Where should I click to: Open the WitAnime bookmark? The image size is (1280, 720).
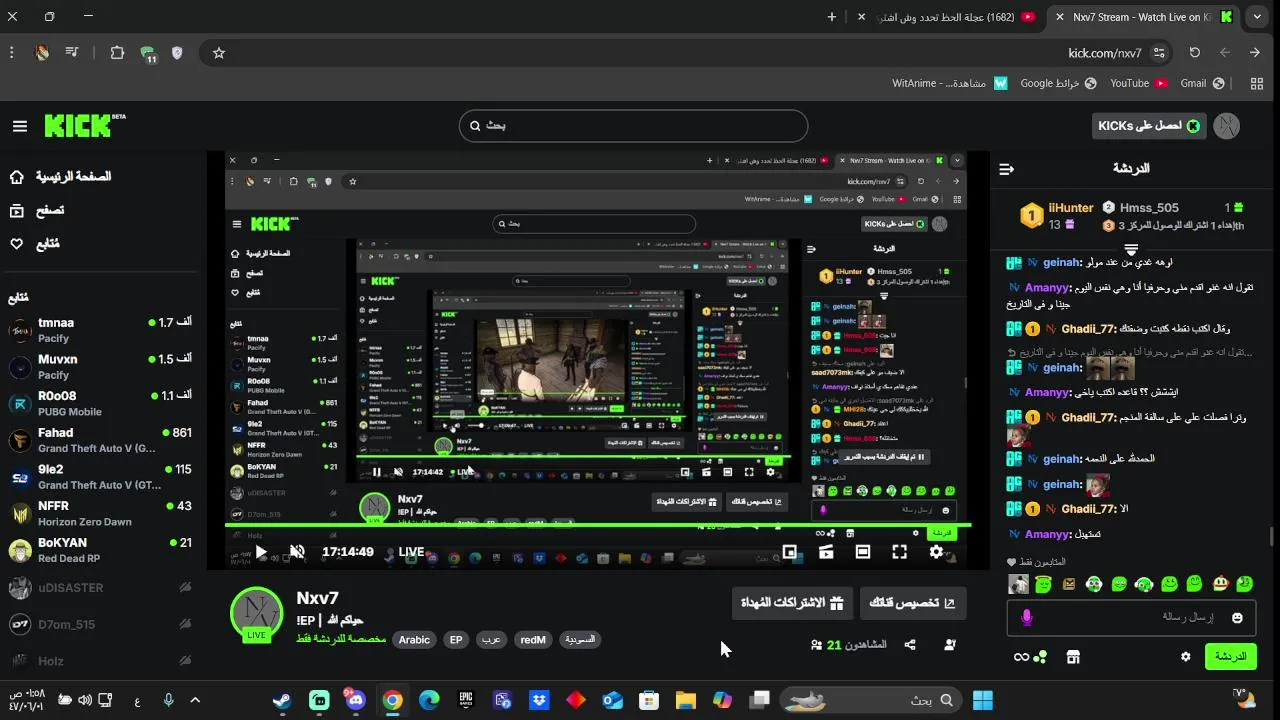click(950, 84)
